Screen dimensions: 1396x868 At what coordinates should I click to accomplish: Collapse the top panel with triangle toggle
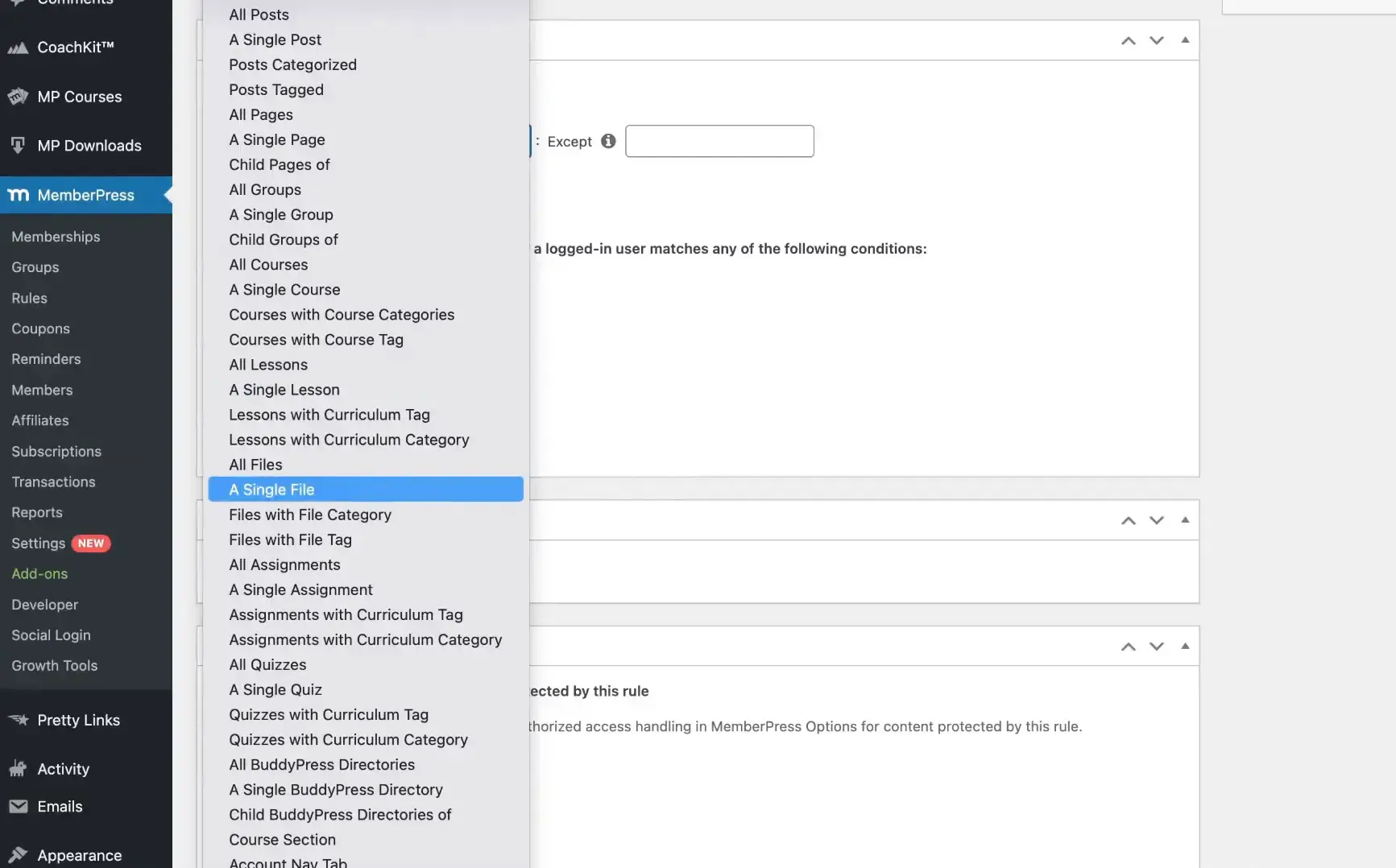coord(1184,39)
